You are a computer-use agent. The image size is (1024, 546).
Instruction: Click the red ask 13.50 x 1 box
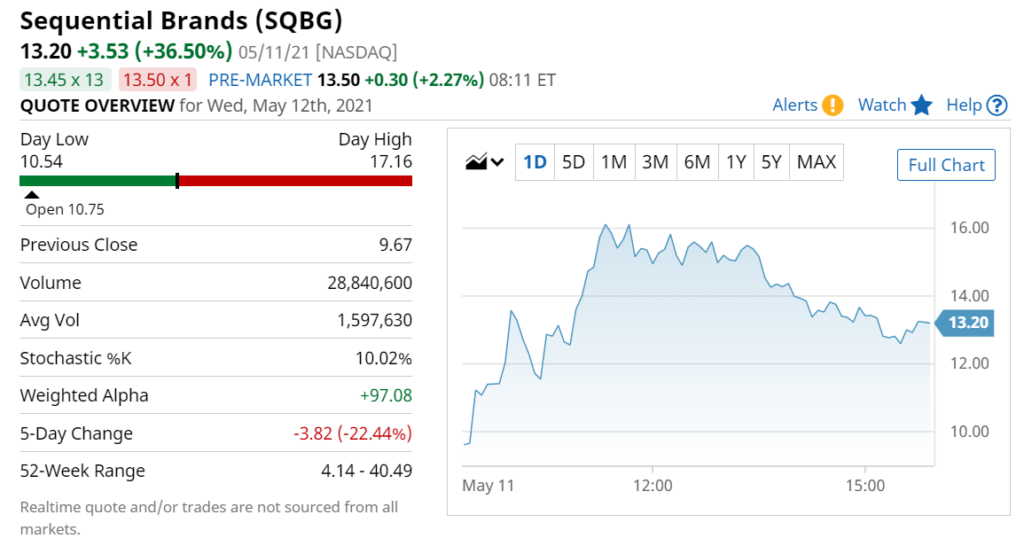point(157,80)
